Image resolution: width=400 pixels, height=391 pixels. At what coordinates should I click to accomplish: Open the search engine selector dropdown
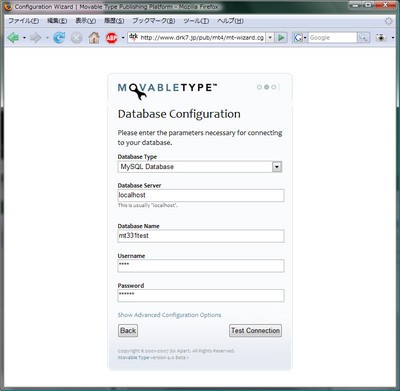click(x=299, y=38)
